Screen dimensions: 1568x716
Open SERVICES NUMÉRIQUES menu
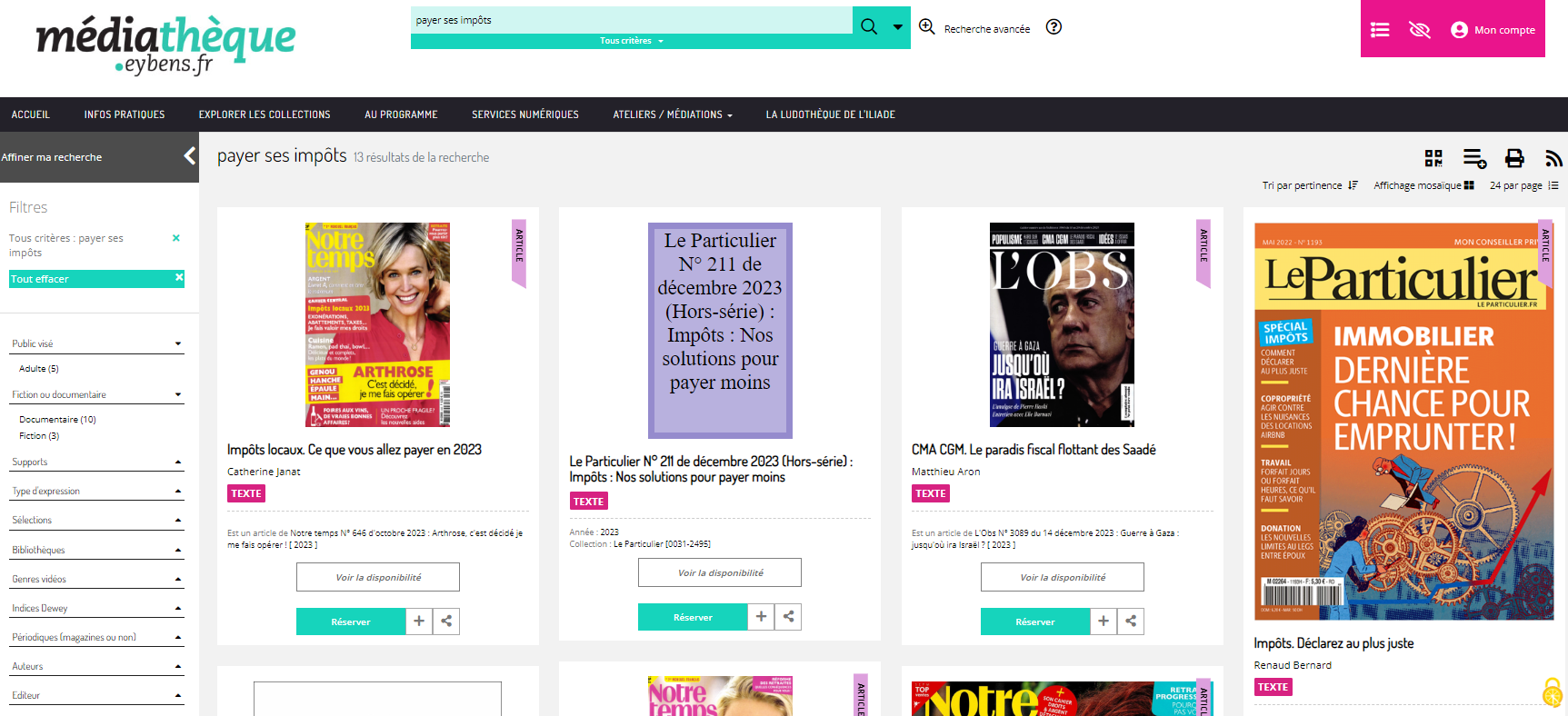(x=525, y=114)
